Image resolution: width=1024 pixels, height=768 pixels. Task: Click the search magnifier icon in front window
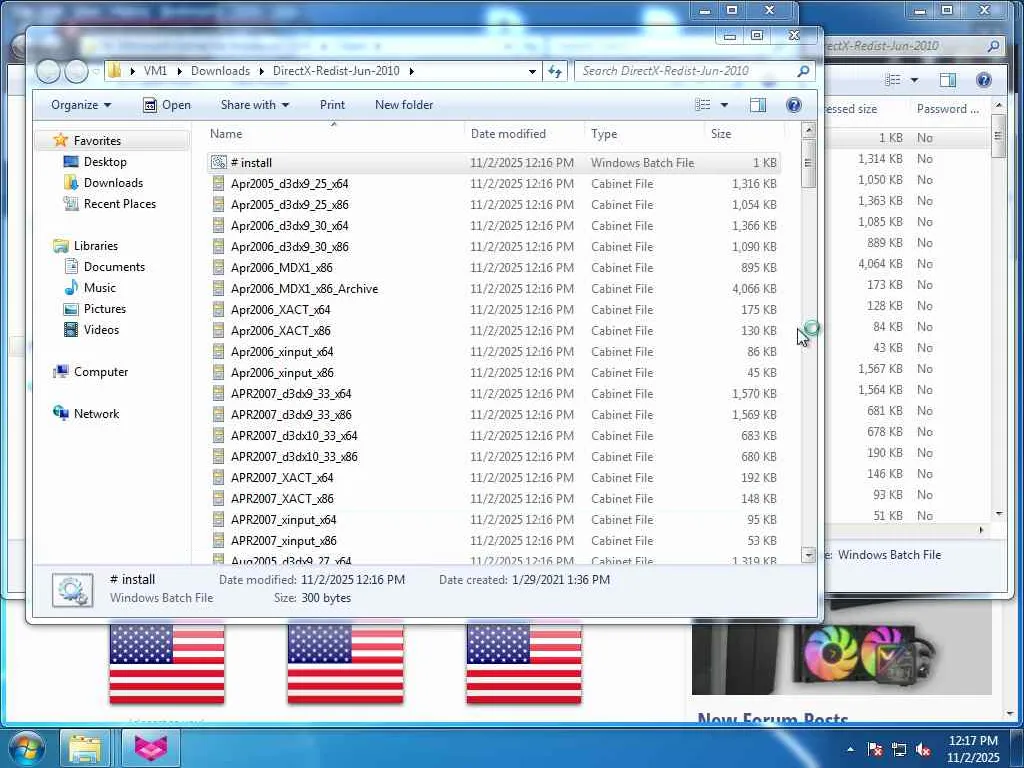[803, 71]
